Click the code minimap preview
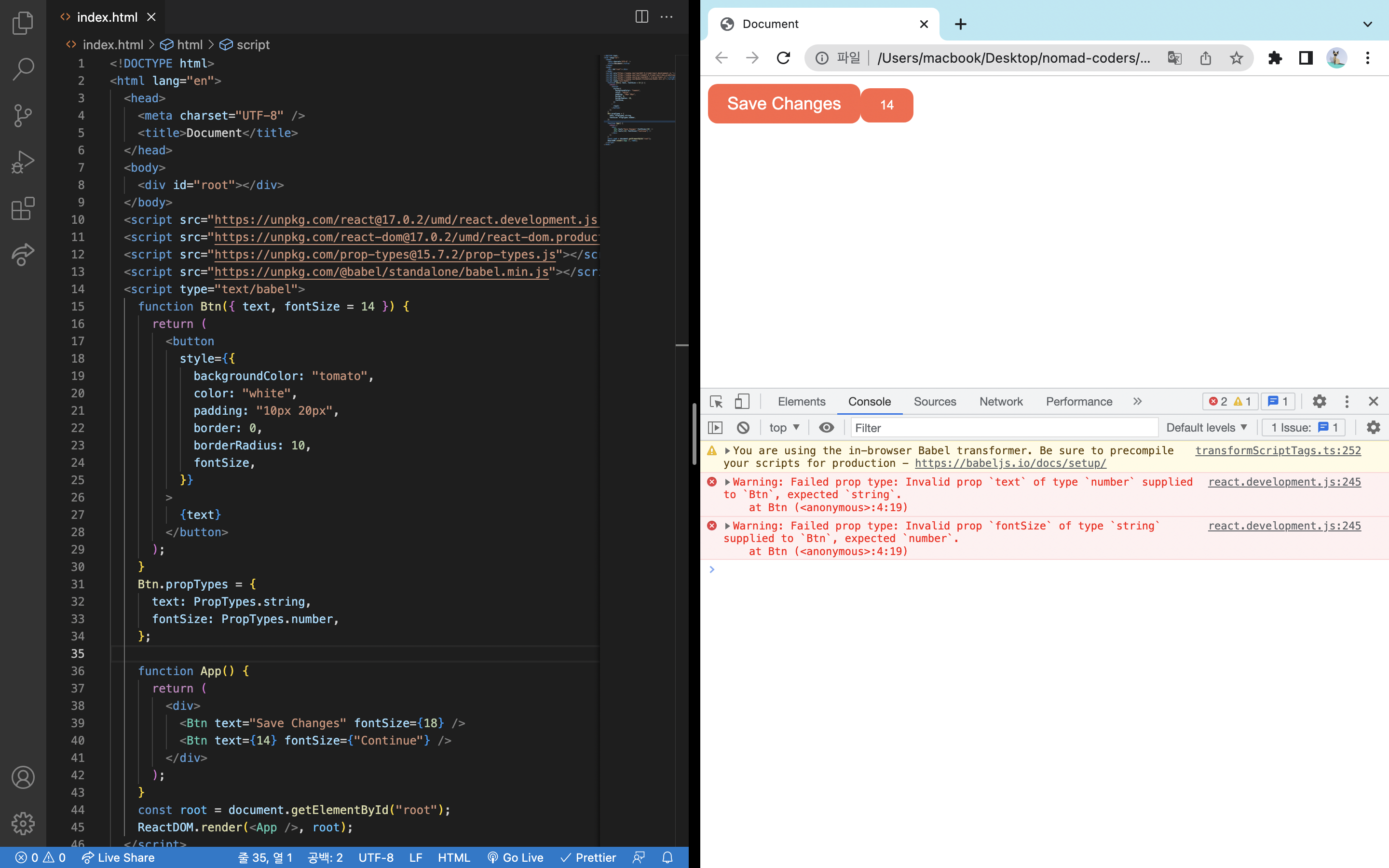The width and height of the screenshot is (1389, 868). tap(638, 100)
